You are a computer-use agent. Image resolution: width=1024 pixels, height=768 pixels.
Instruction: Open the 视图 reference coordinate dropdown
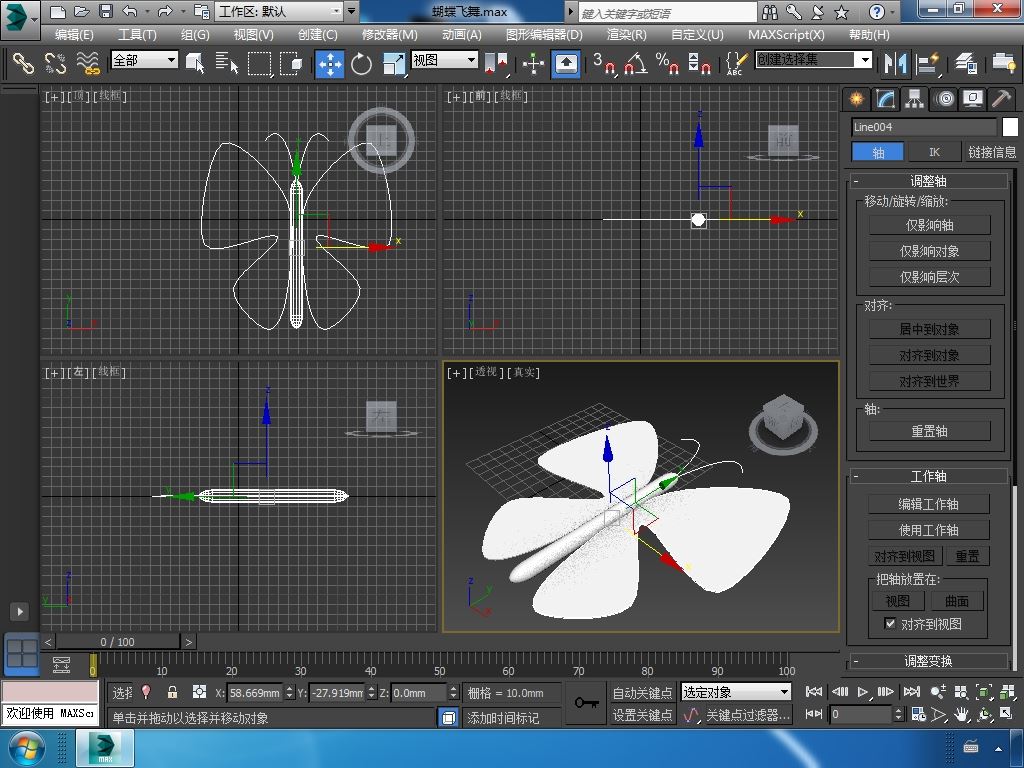[445, 60]
